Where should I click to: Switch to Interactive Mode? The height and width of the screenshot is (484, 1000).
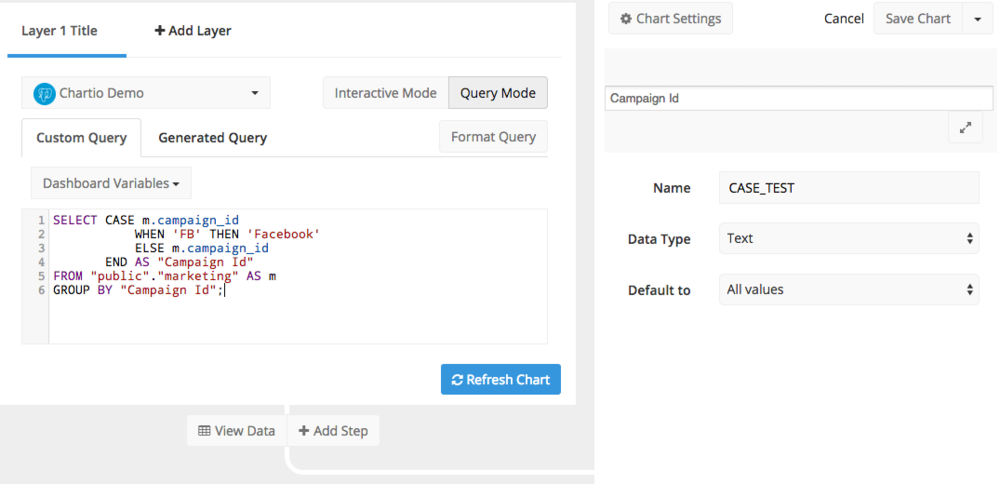(x=386, y=93)
